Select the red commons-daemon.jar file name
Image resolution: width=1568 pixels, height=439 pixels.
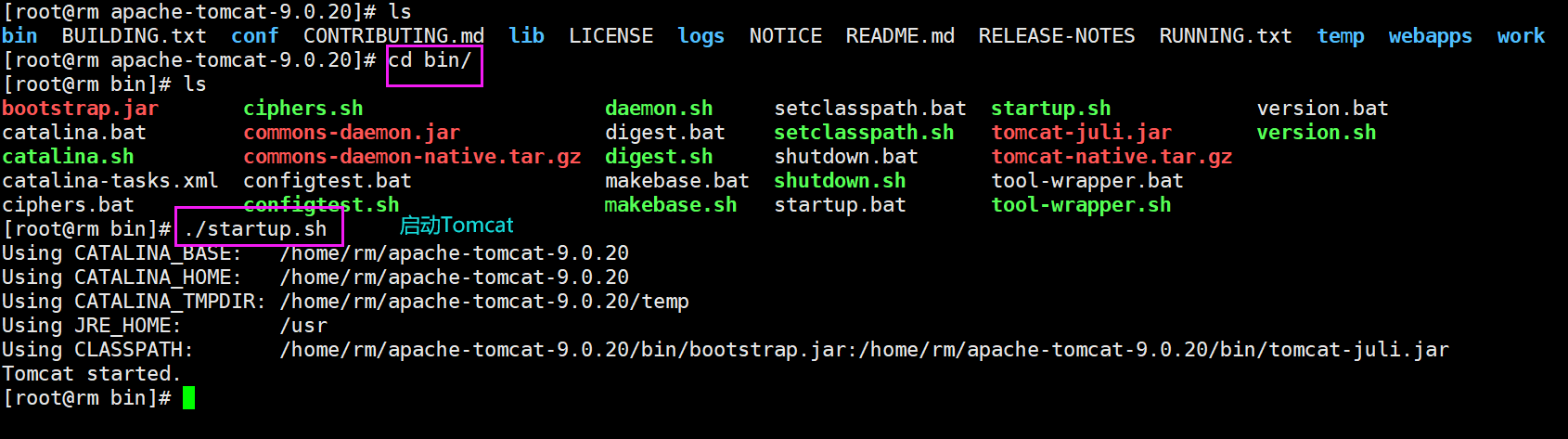click(352, 133)
